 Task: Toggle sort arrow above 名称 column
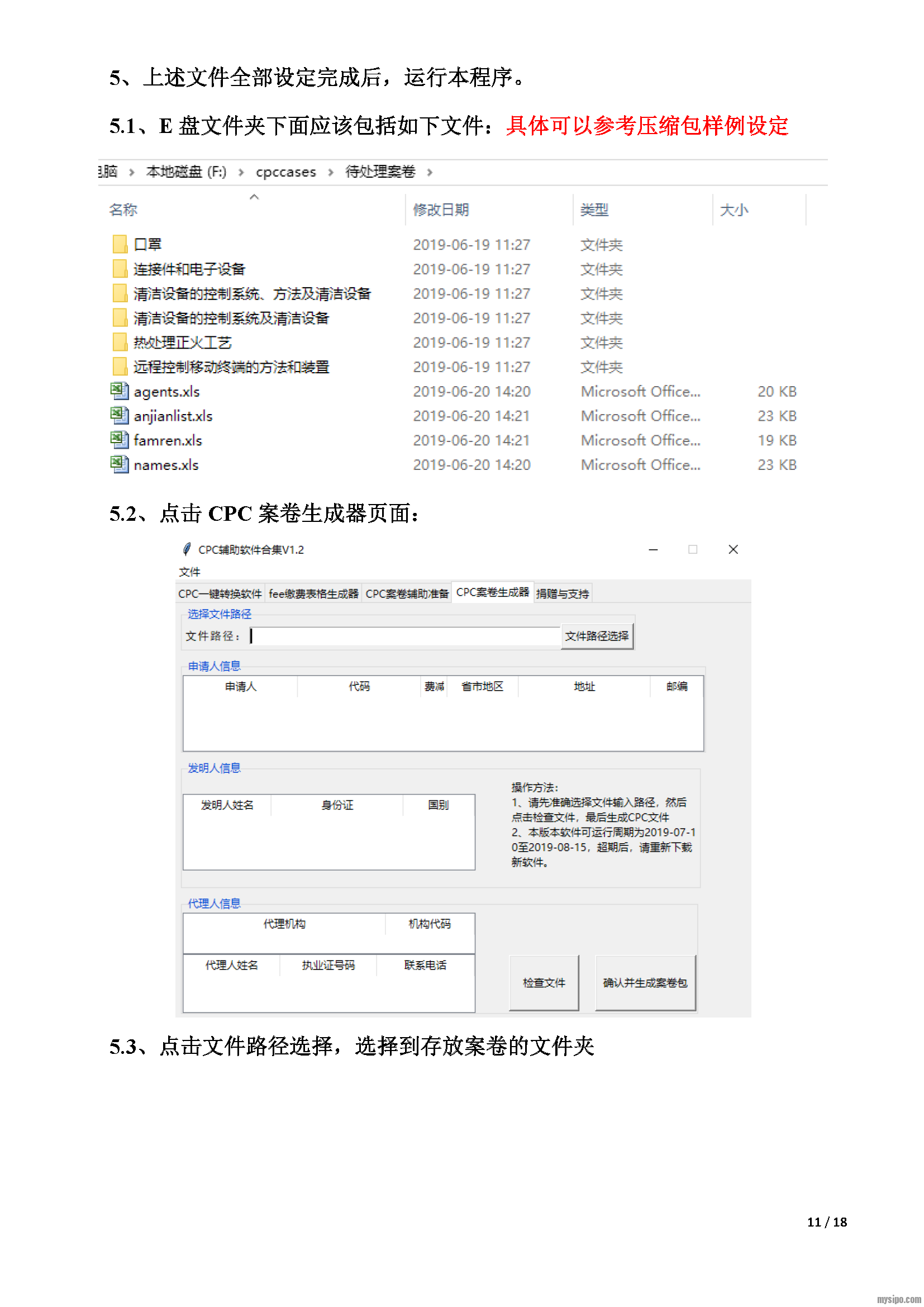click(254, 197)
